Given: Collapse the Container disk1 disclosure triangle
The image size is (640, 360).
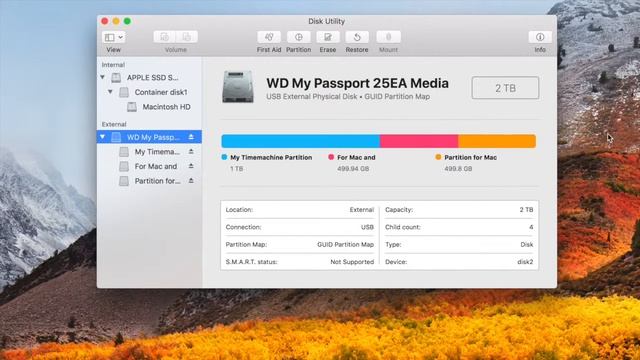Looking at the screenshot, I should (x=110, y=92).
